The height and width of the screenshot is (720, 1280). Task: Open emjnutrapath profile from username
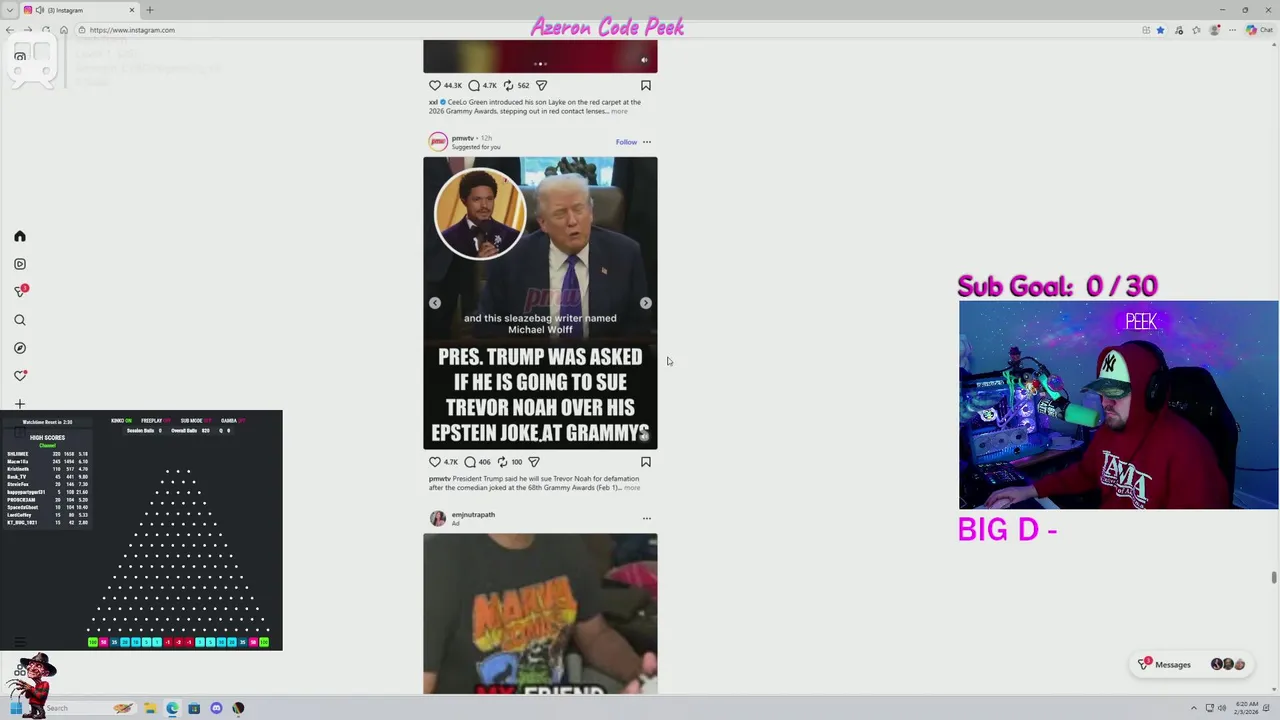[x=473, y=515]
